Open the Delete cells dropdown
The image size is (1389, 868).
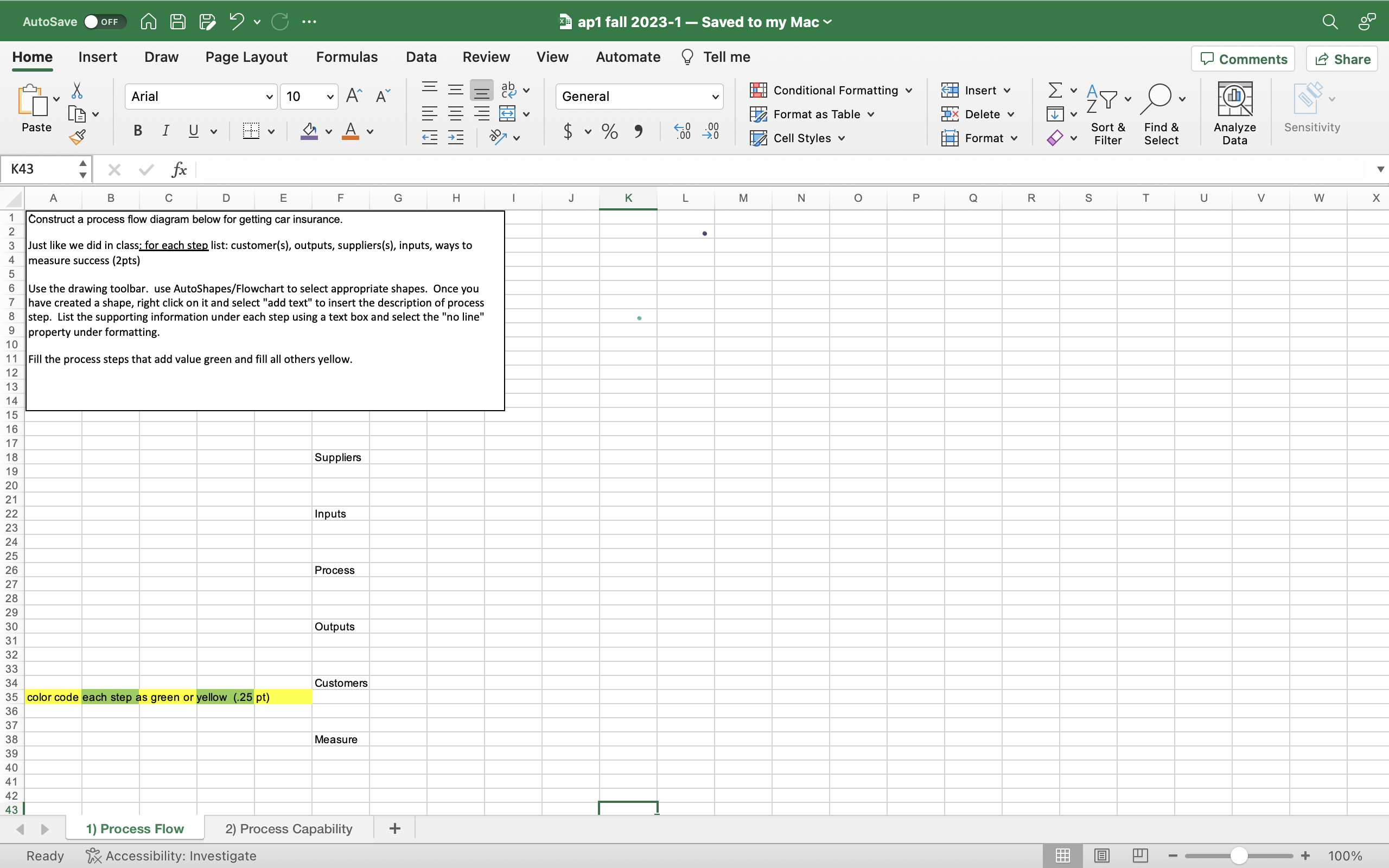1011,114
